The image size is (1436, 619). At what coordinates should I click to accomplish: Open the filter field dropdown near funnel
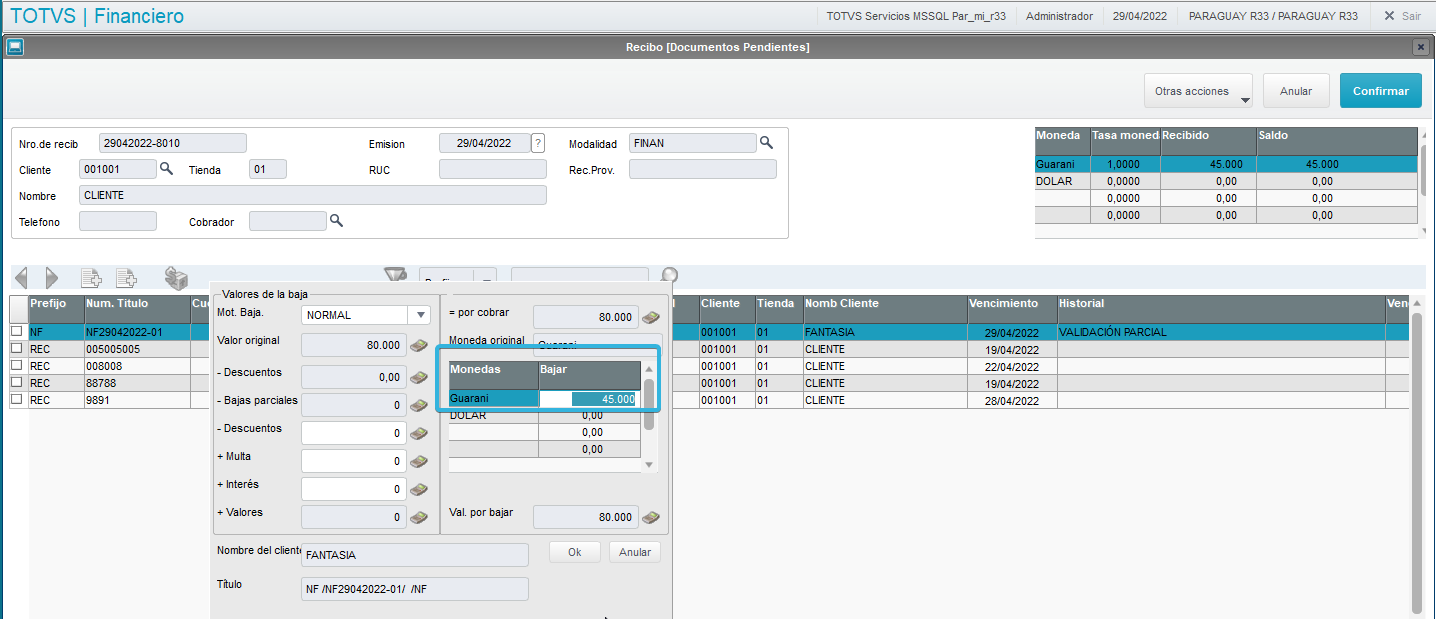pyautogui.click(x=485, y=277)
